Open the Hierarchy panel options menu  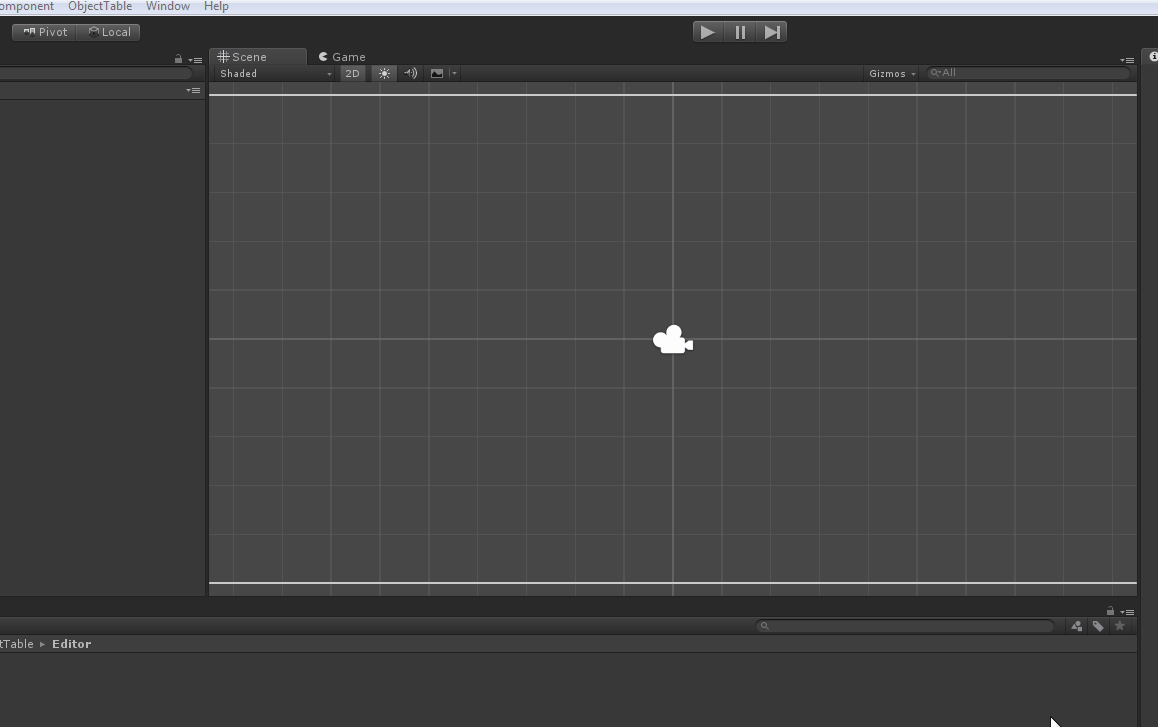195,60
